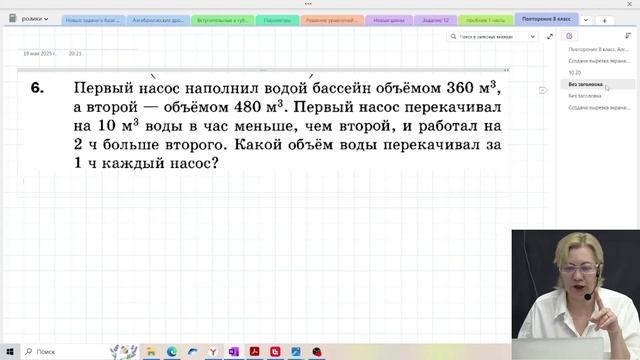Viewport: 640px width, 360px height.
Task: Open the Windows Start menu
Action: 10,351
